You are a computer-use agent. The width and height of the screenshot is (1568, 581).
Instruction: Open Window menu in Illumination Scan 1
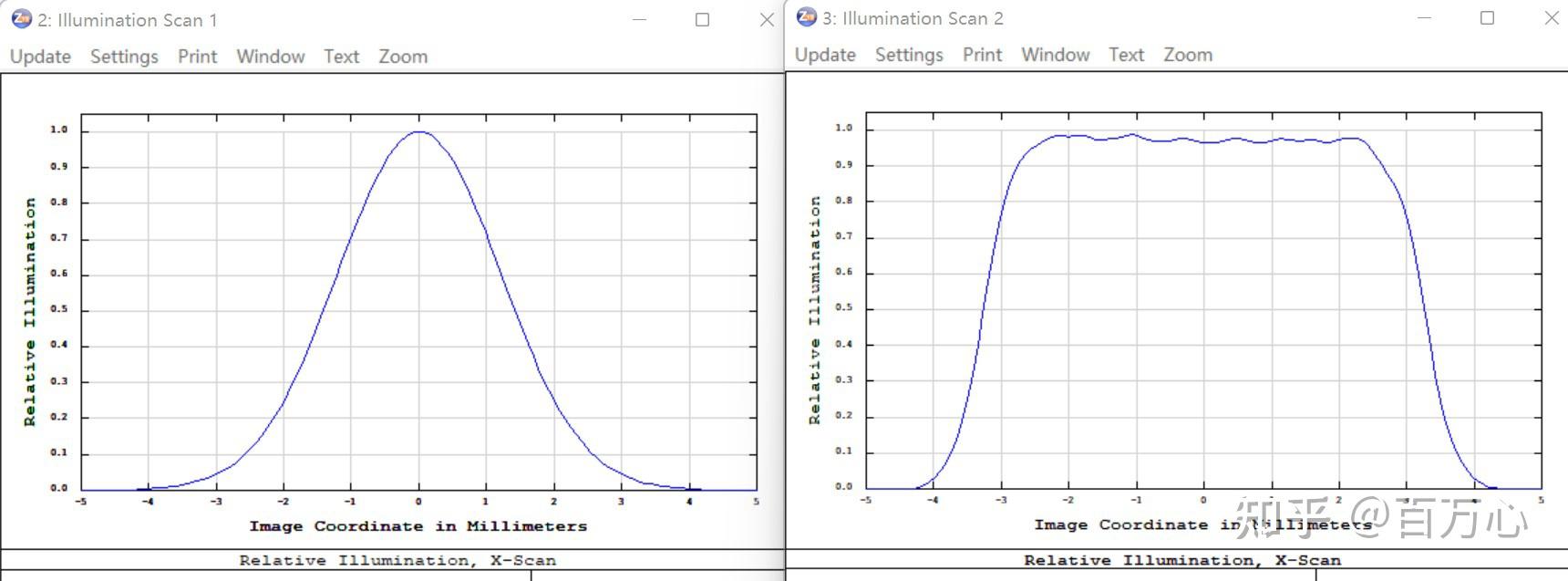click(271, 57)
